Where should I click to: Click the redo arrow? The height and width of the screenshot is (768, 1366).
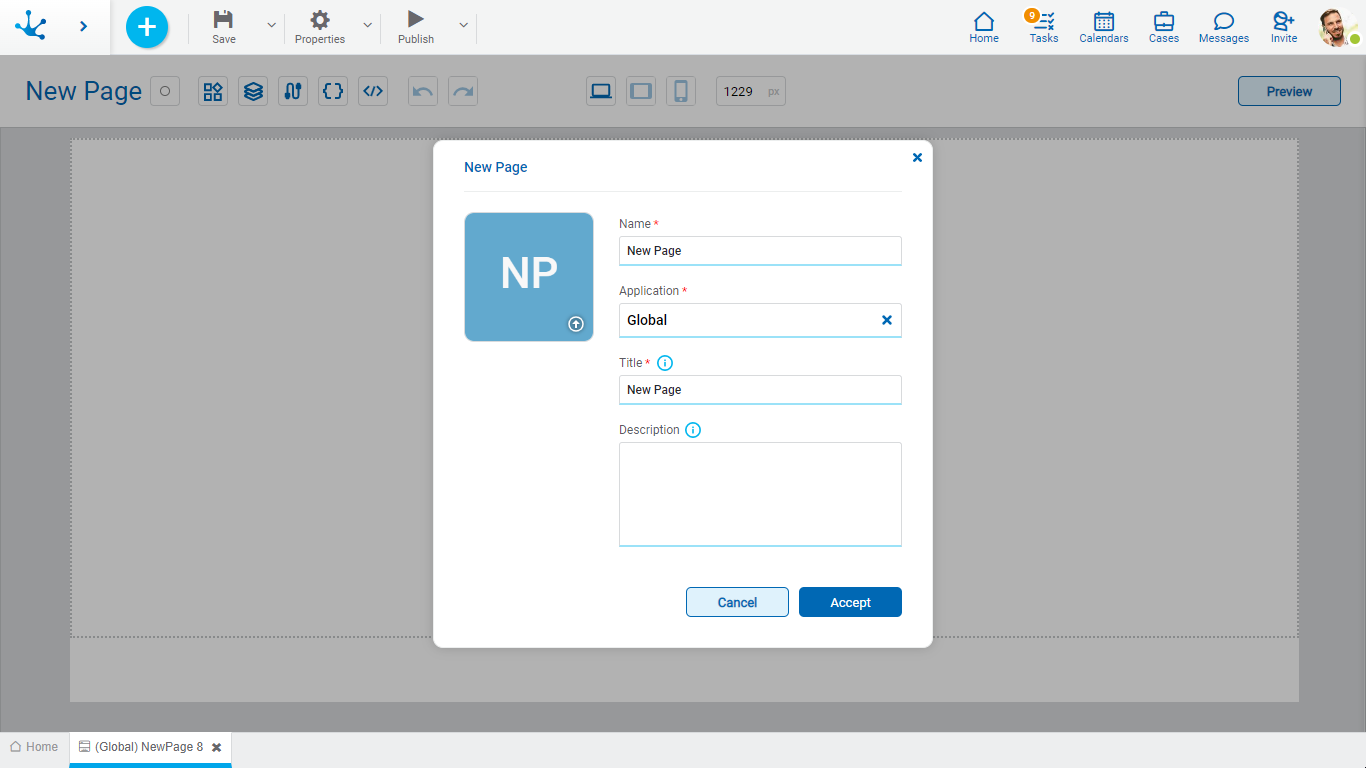click(x=463, y=91)
